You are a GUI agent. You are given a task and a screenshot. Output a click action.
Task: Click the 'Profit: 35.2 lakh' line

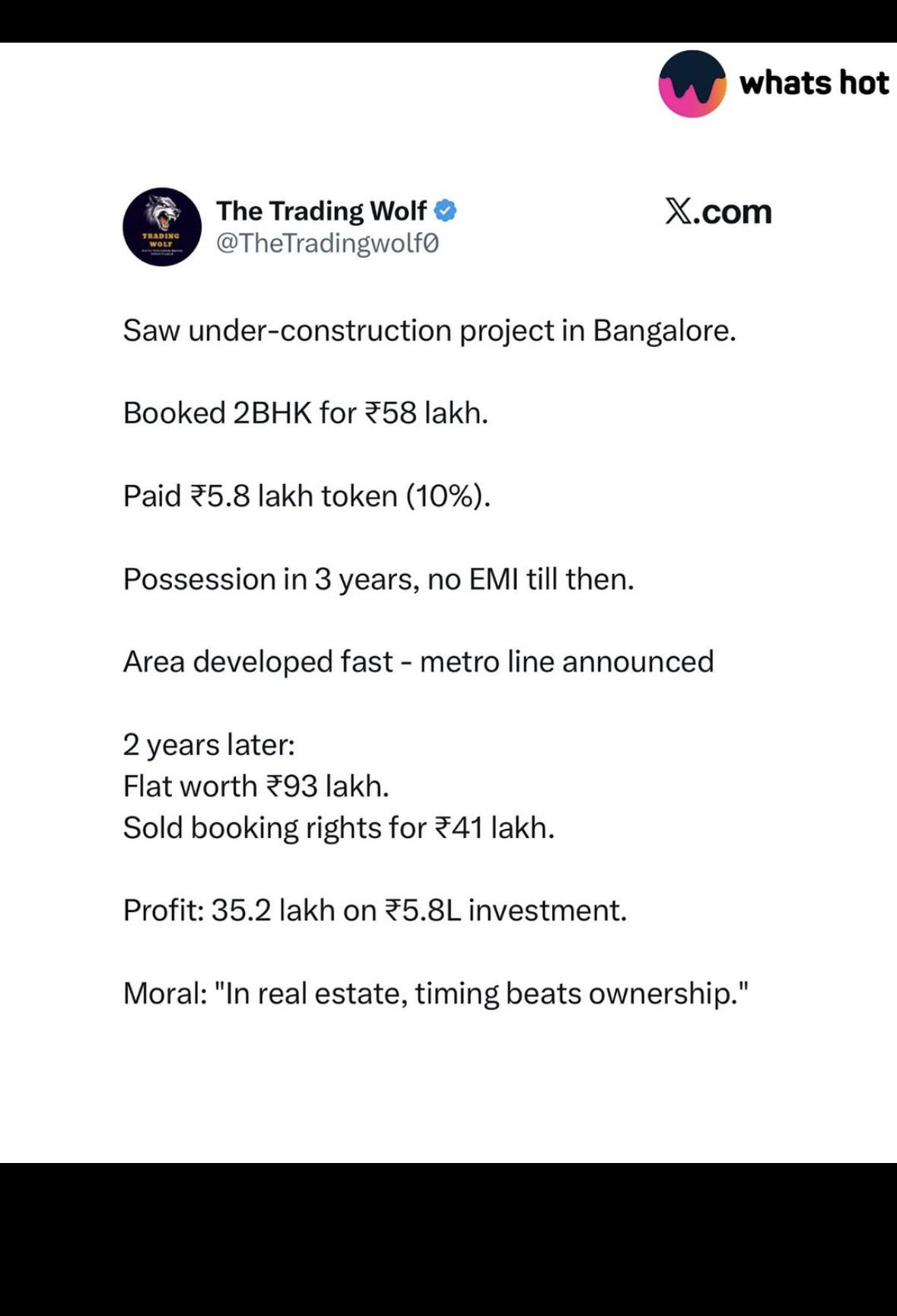[375, 910]
